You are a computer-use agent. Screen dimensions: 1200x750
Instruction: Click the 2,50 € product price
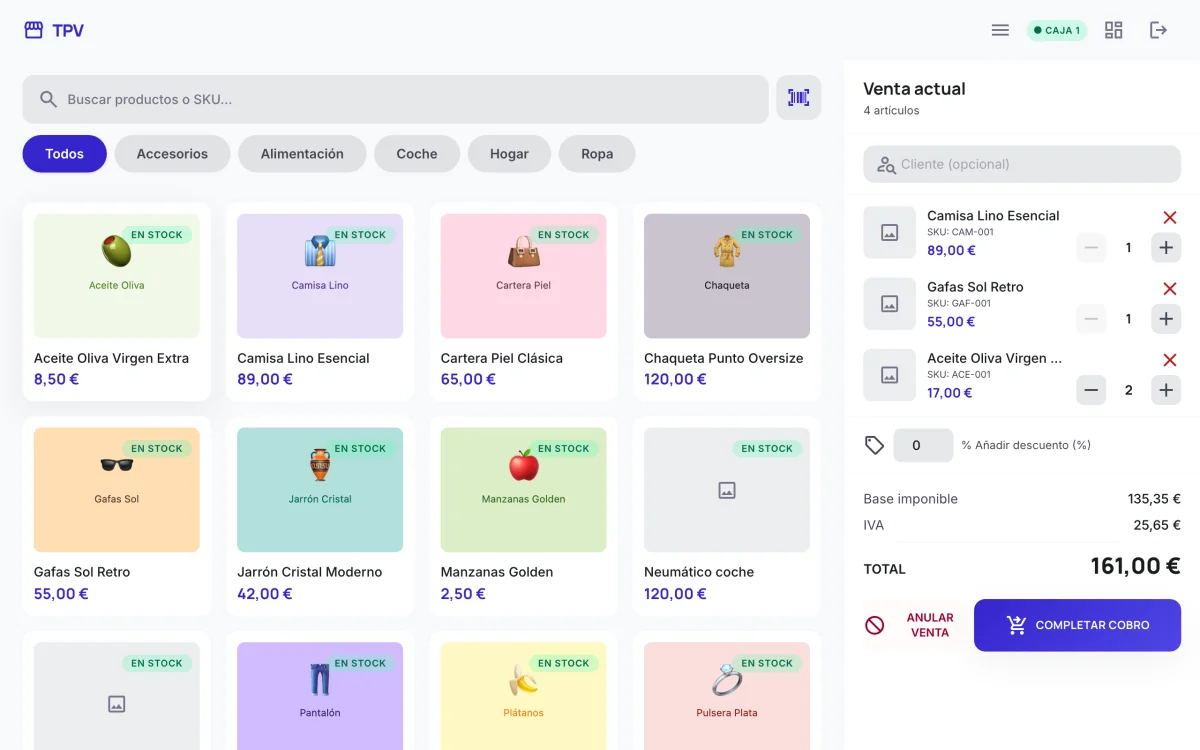coord(463,594)
